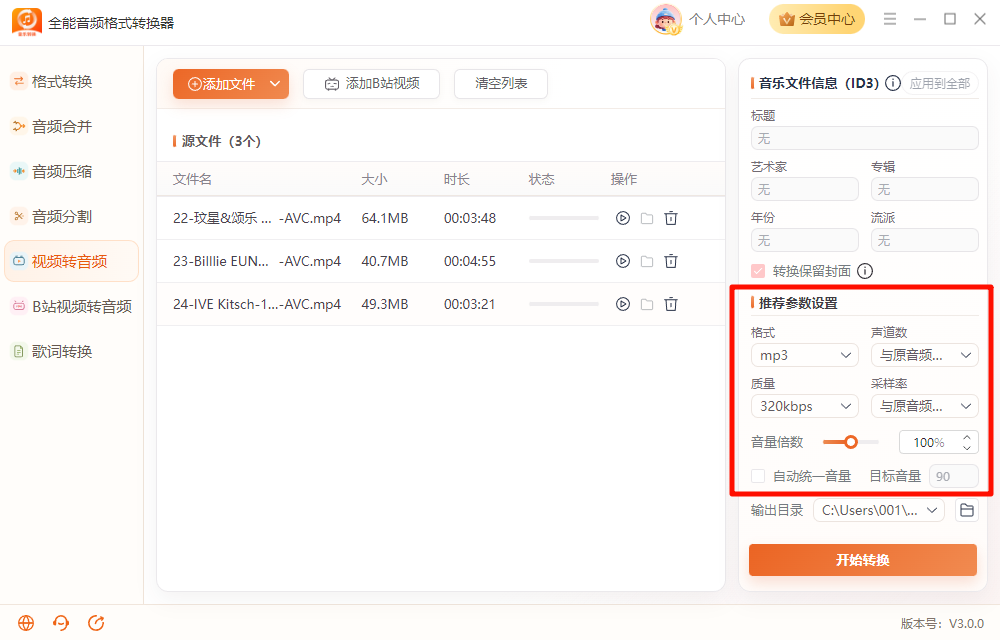This screenshot has width=1000, height=640.
Task: Click the 标题 input field
Action: point(865,138)
